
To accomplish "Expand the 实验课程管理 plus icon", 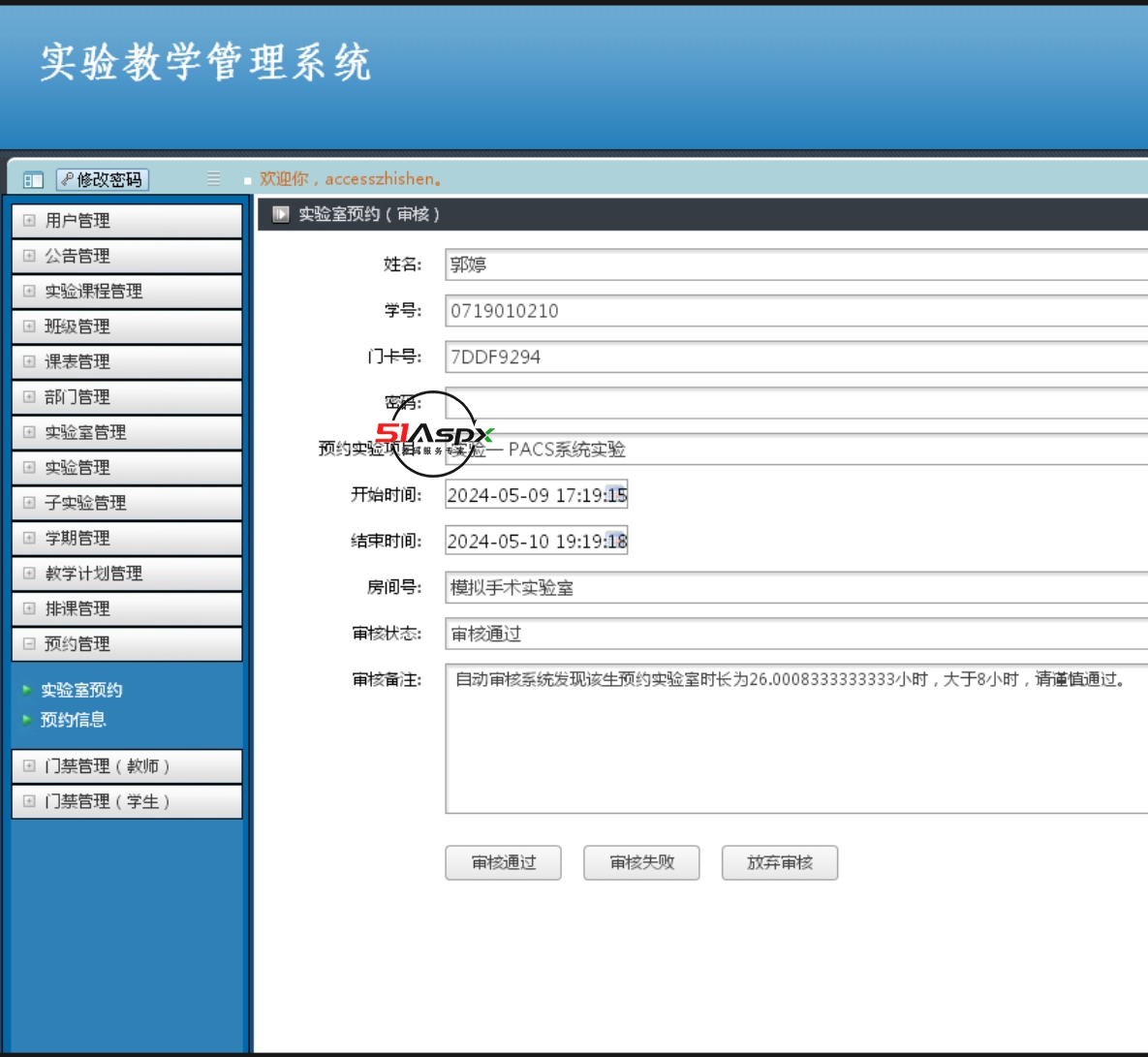I will [29, 291].
